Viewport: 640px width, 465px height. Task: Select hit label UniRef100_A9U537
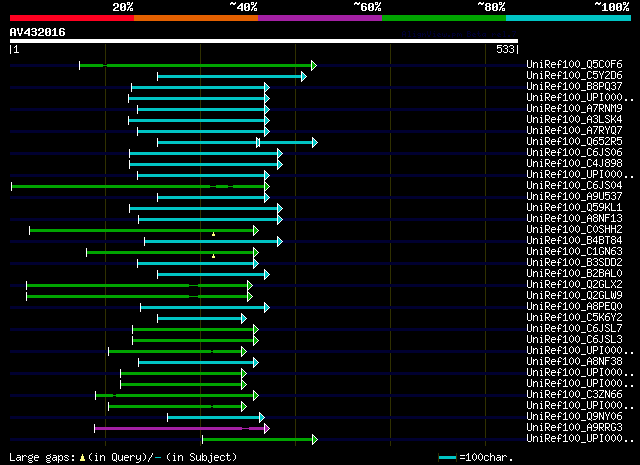[574, 196]
